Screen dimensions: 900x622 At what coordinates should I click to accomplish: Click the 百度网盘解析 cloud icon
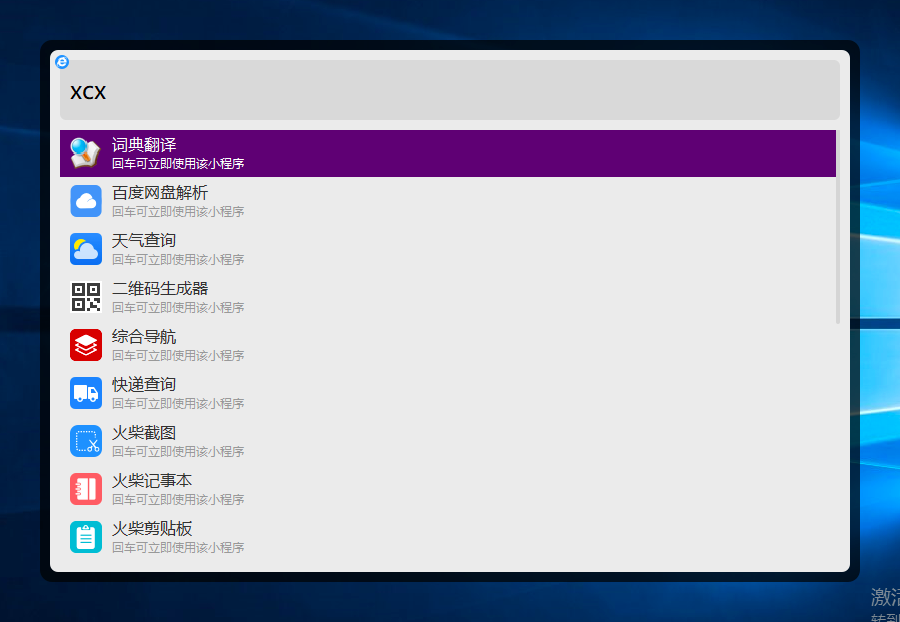tap(86, 201)
